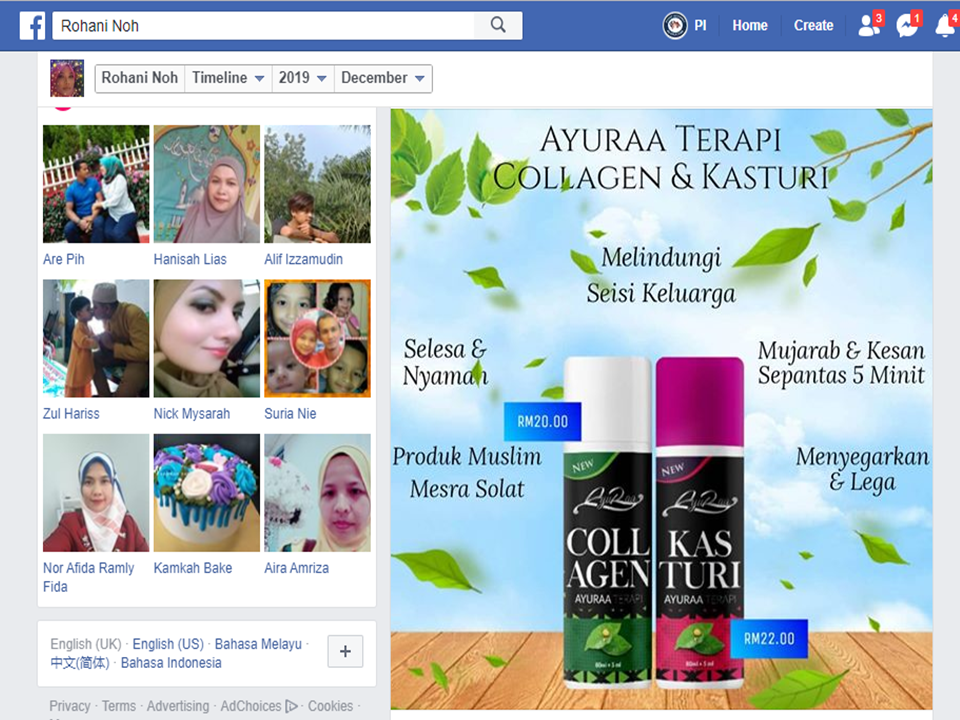This screenshot has height=720, width=960.
Task: Click the Facebook logo icon
Action: coord(32,26)
